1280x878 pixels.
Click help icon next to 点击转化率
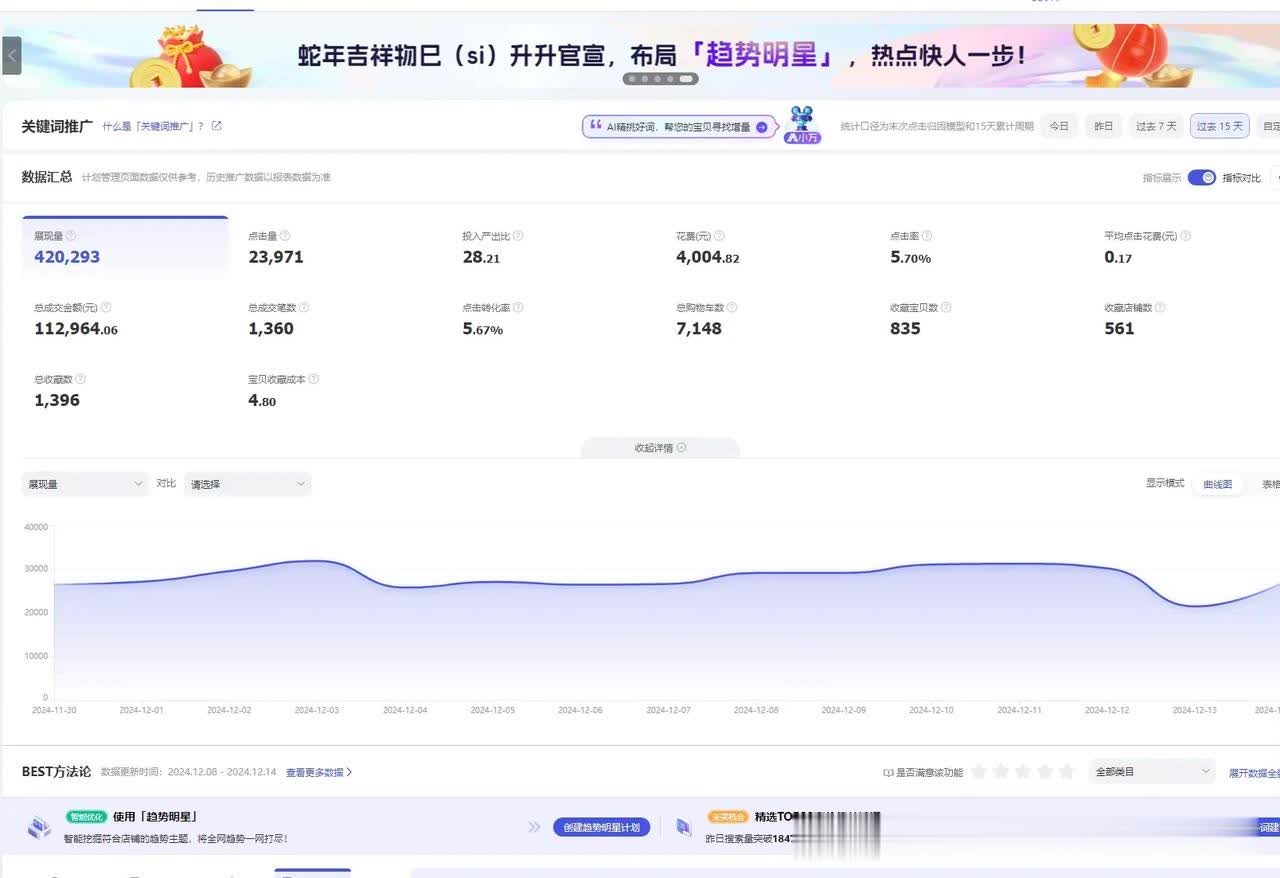click(518, 308)
